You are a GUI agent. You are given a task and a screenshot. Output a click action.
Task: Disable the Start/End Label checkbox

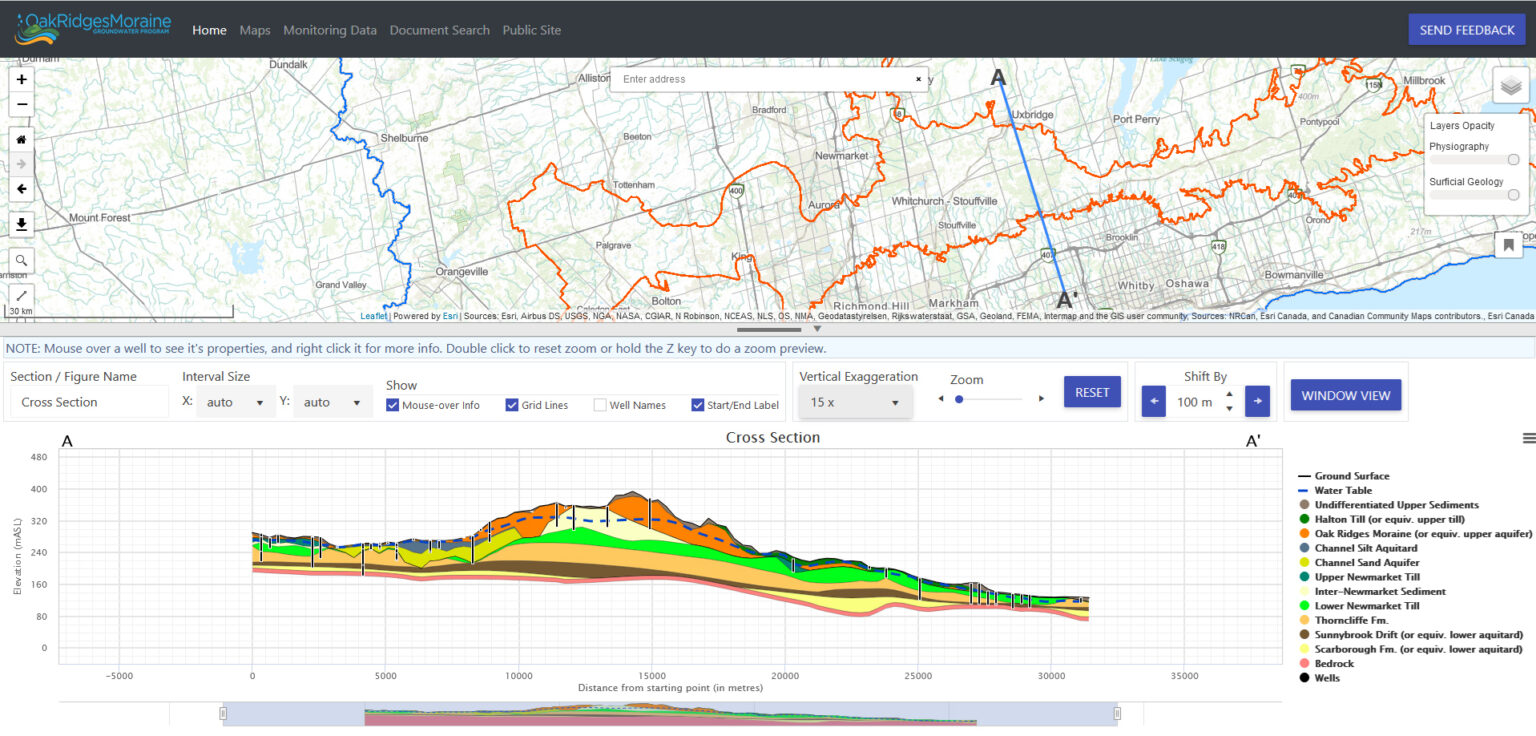coord(697,405)
